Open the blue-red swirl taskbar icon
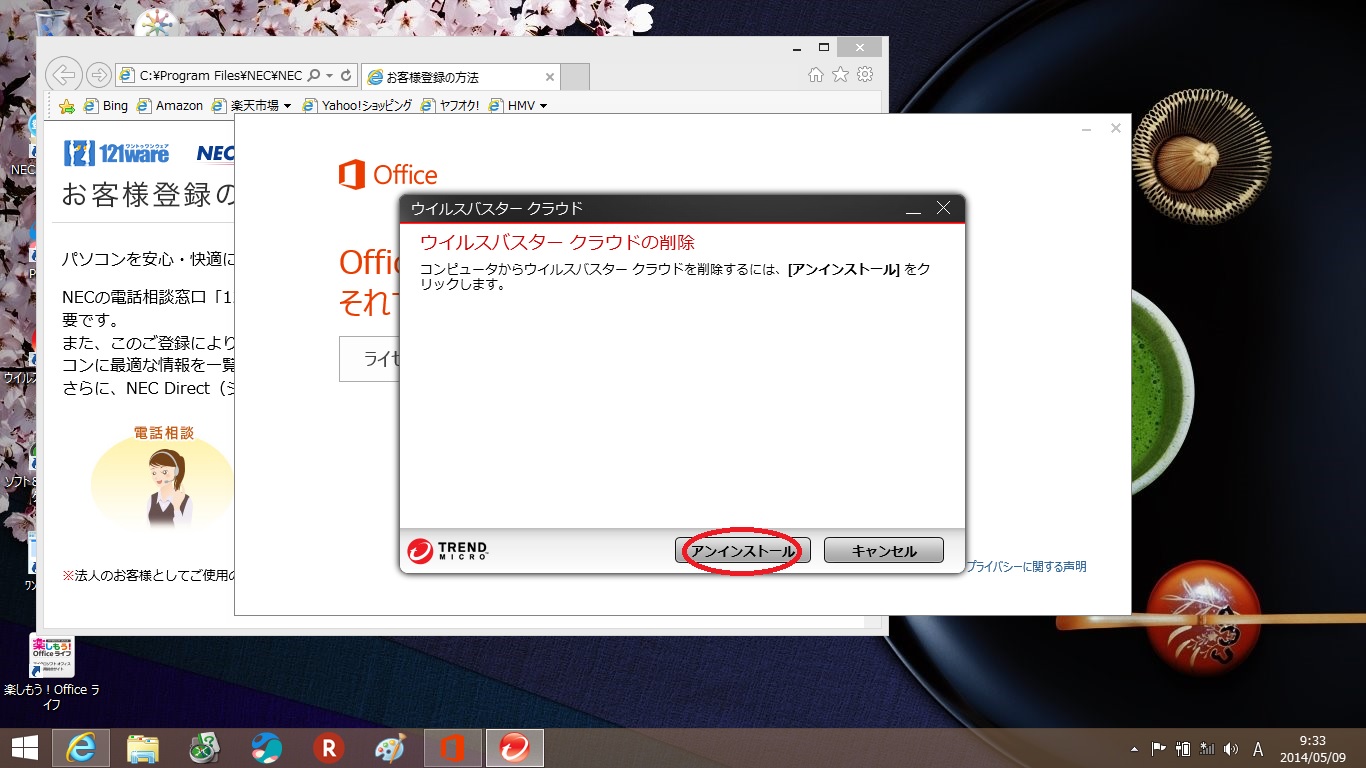The image size is (1366, 768). [267, 747]
